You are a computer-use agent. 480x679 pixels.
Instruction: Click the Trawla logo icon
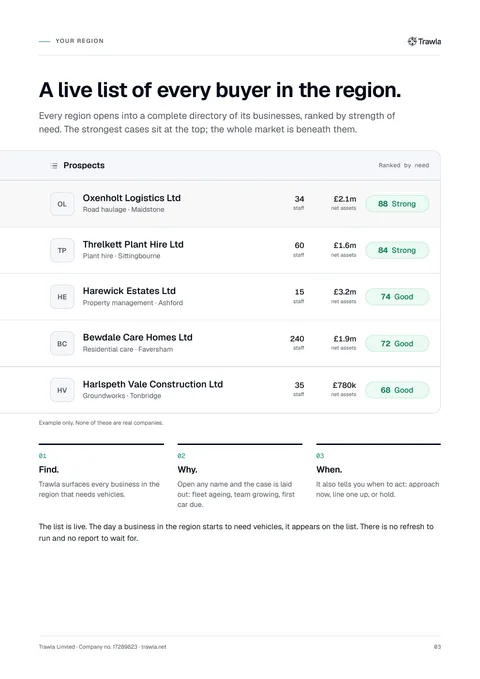click(412, 41)
